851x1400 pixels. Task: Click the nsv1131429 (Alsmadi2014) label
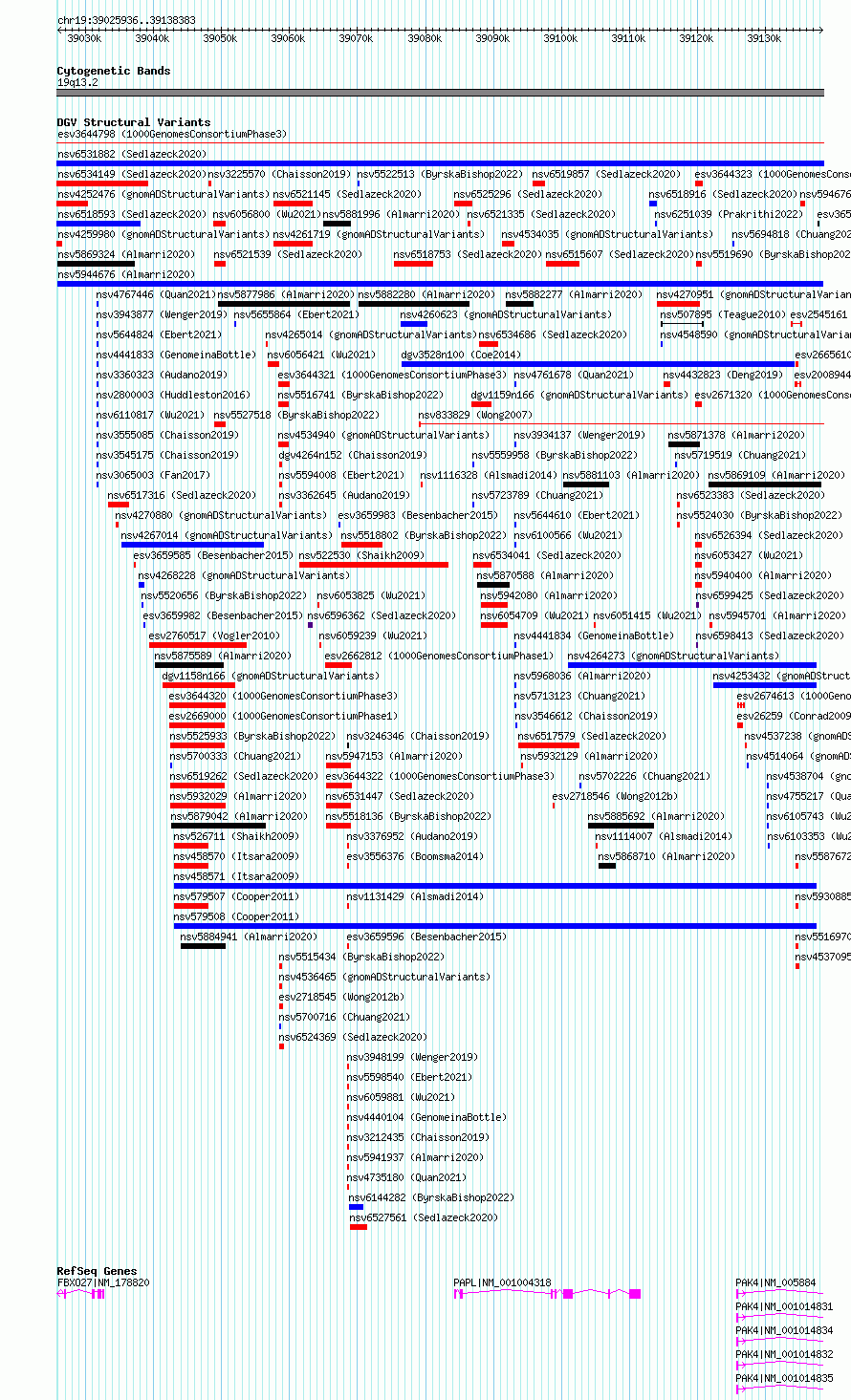tap(415, 896)
